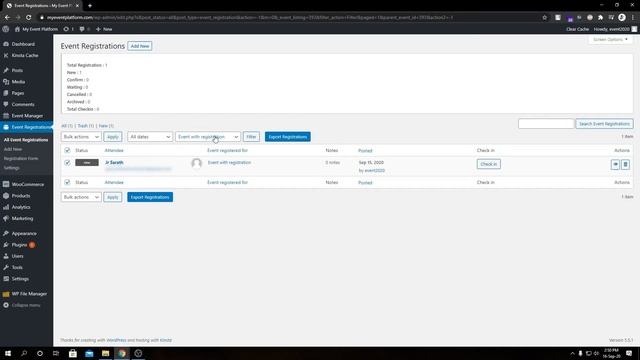Sort by the Posted column header

coord(365,151)
